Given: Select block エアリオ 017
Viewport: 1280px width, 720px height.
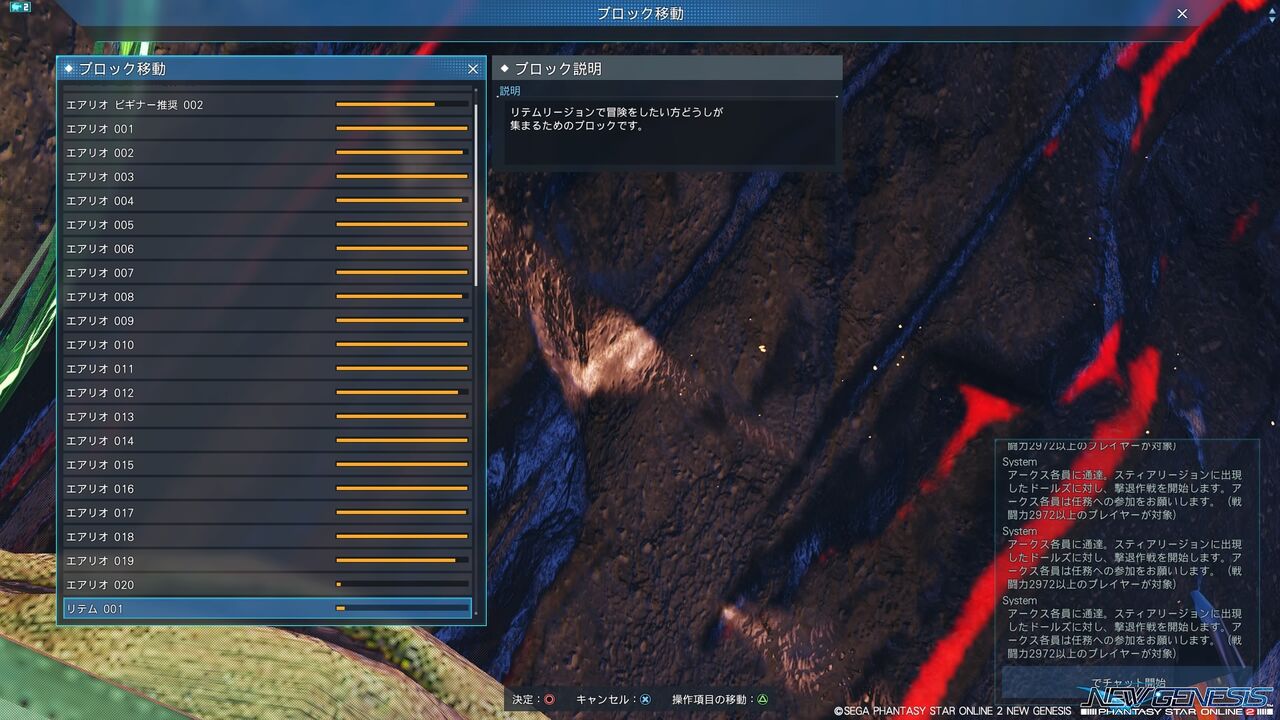Looking at the screenshot, I should pyautogui.click(x=266, y=512).
